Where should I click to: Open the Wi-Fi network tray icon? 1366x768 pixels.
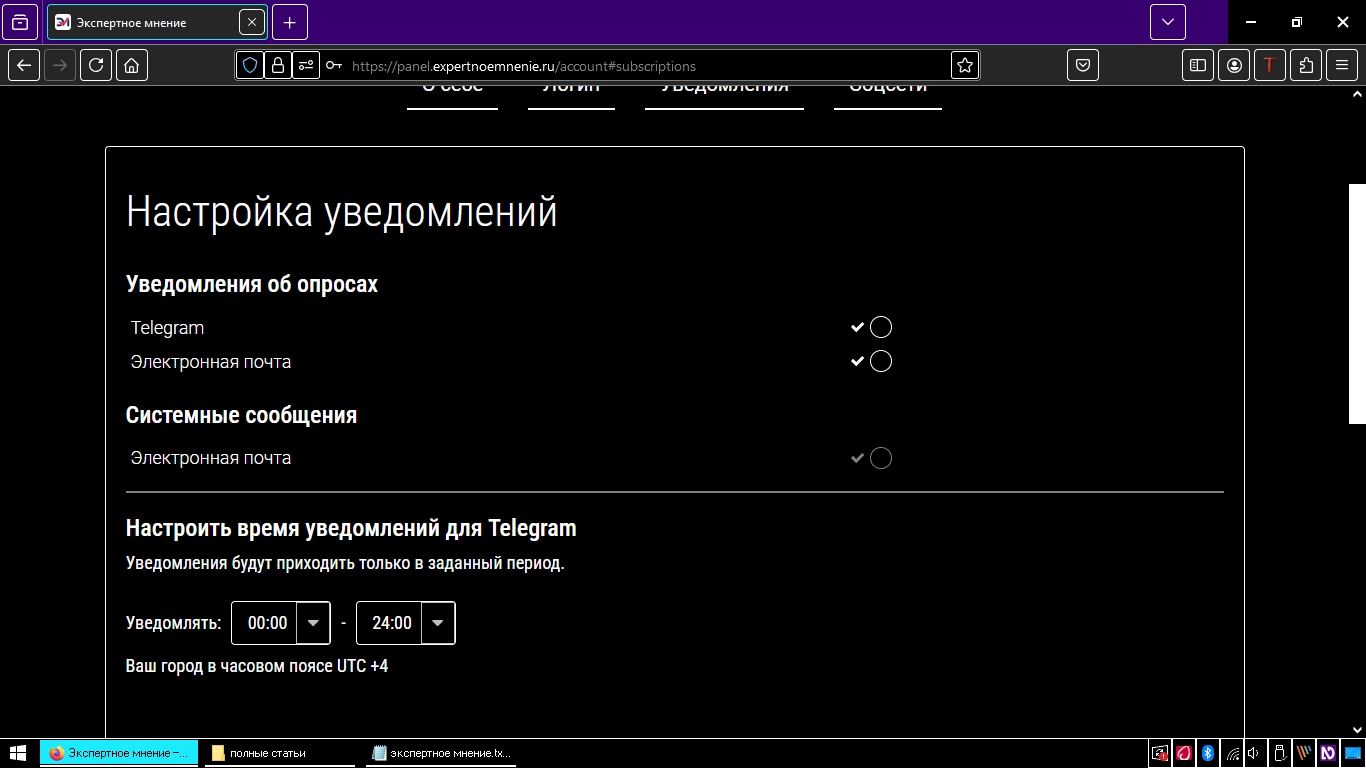1233,753
